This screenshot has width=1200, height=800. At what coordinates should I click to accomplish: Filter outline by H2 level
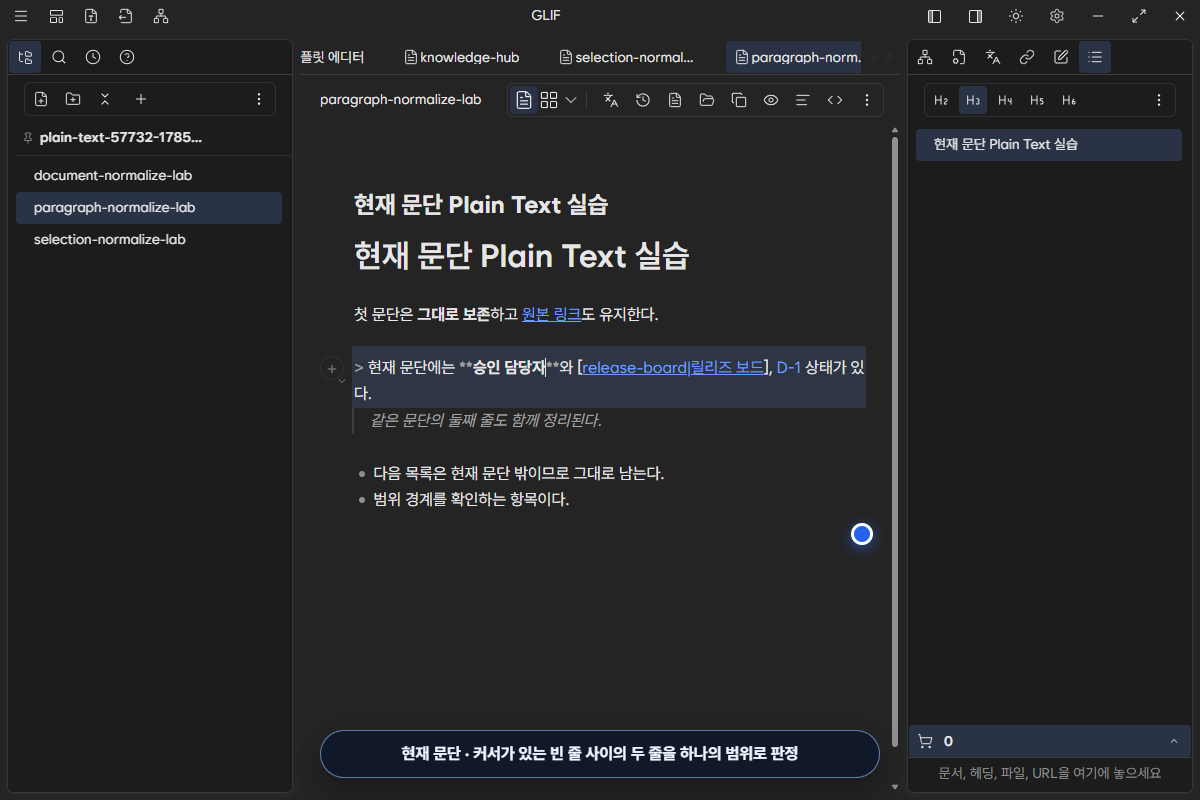pyautogui.click(x=941, y=100)
